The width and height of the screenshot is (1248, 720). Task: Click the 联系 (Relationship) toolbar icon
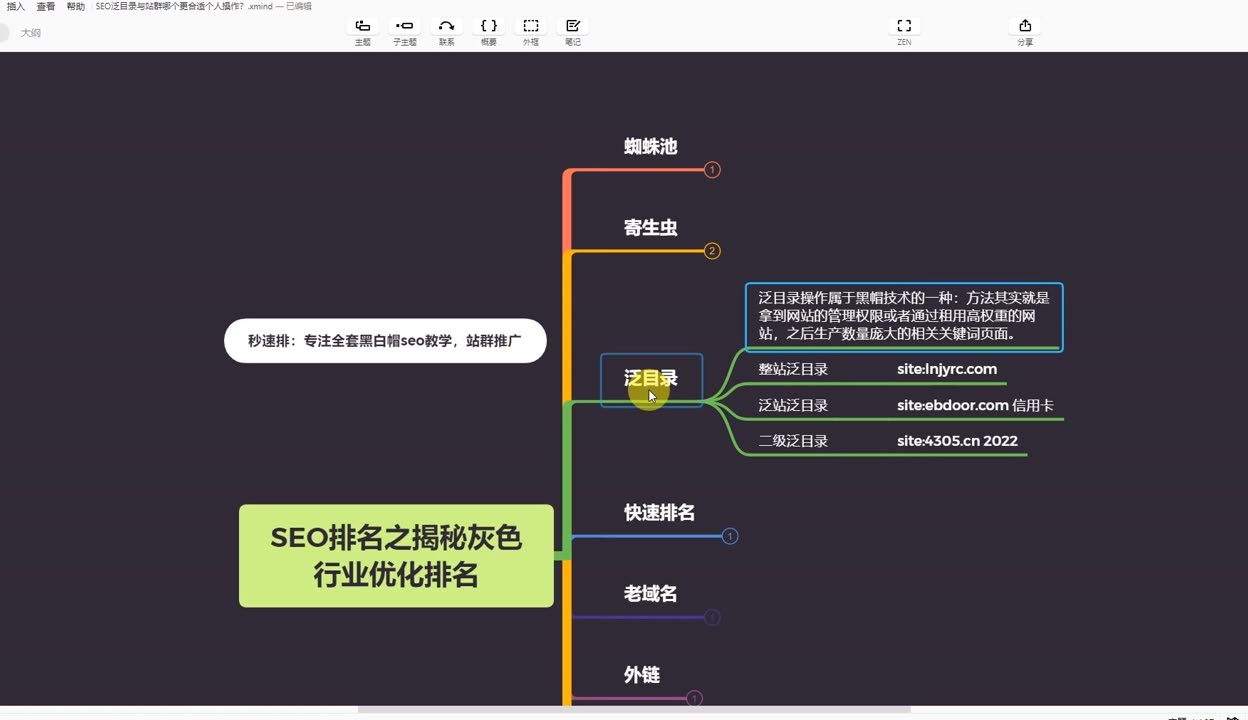[446, 26]
